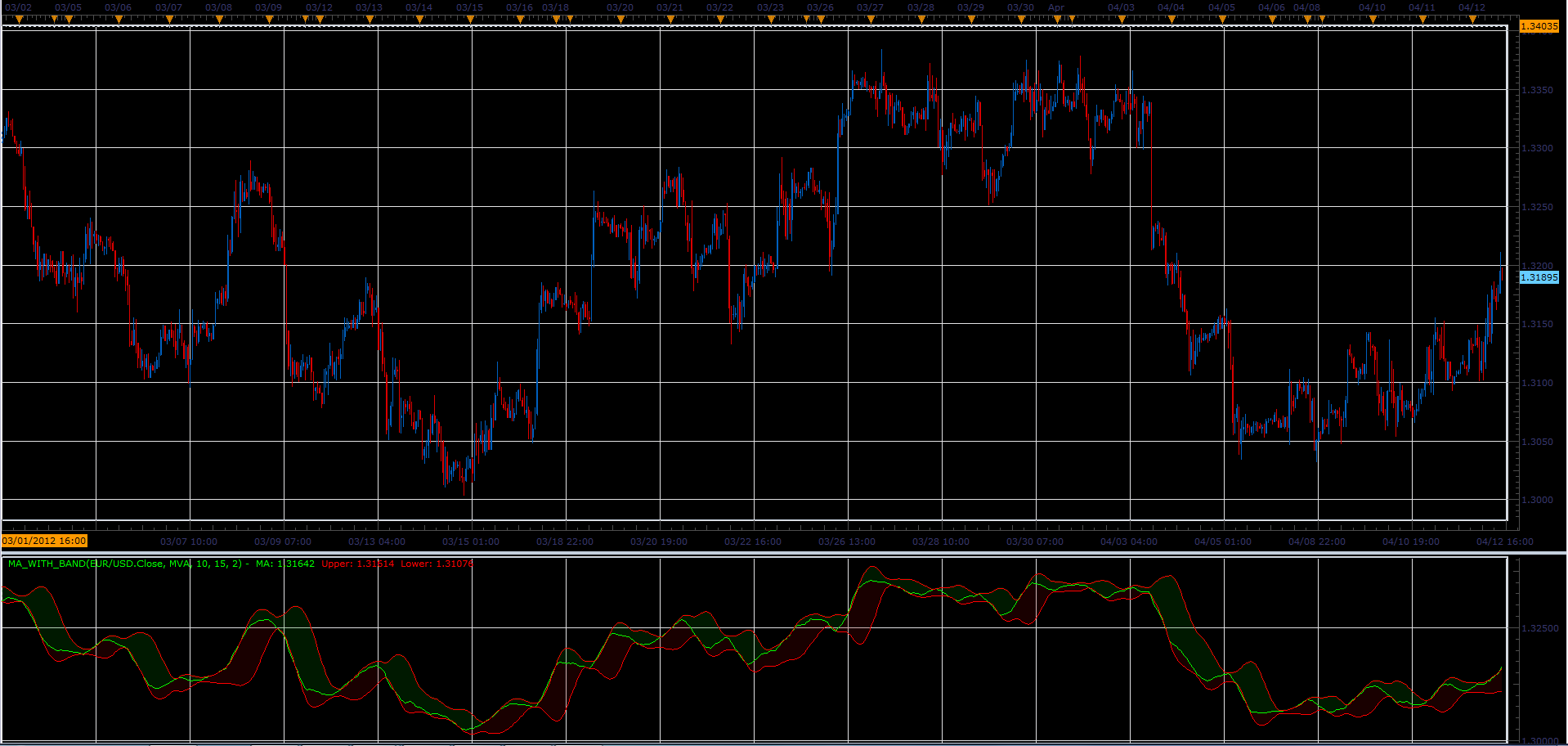Click the 1.3100 price axis label
Viewport: 1568px width, 746px height.
[x=1537, y=383]
